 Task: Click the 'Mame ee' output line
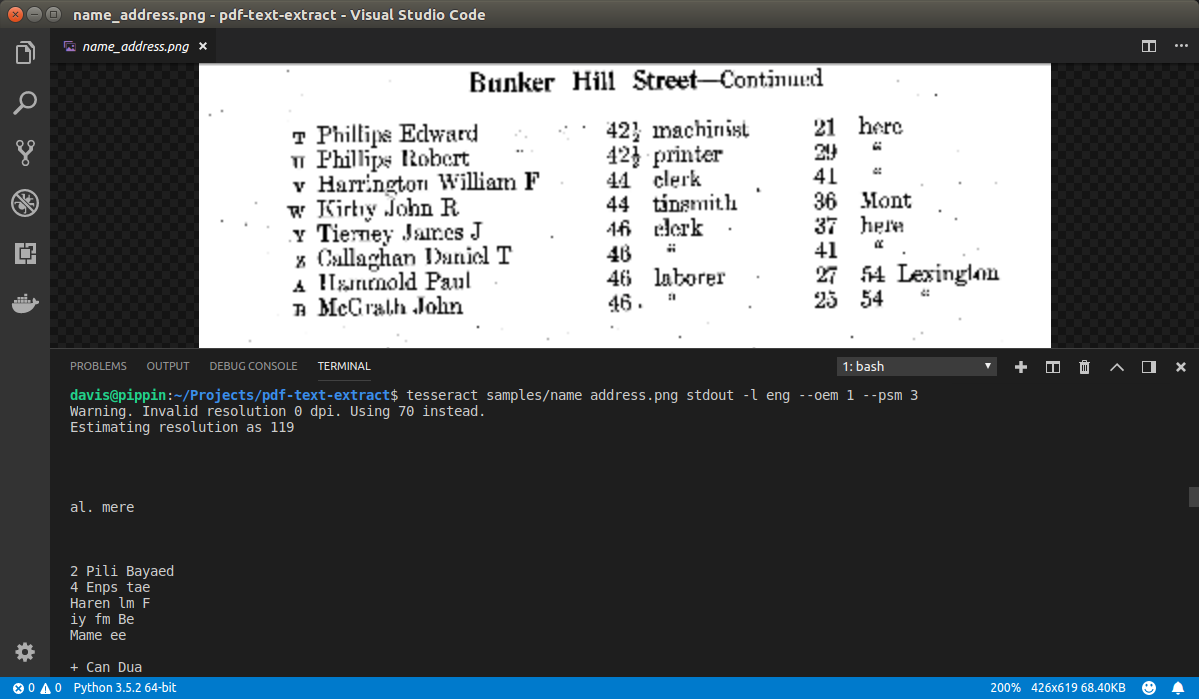click(x=98, y=636)
